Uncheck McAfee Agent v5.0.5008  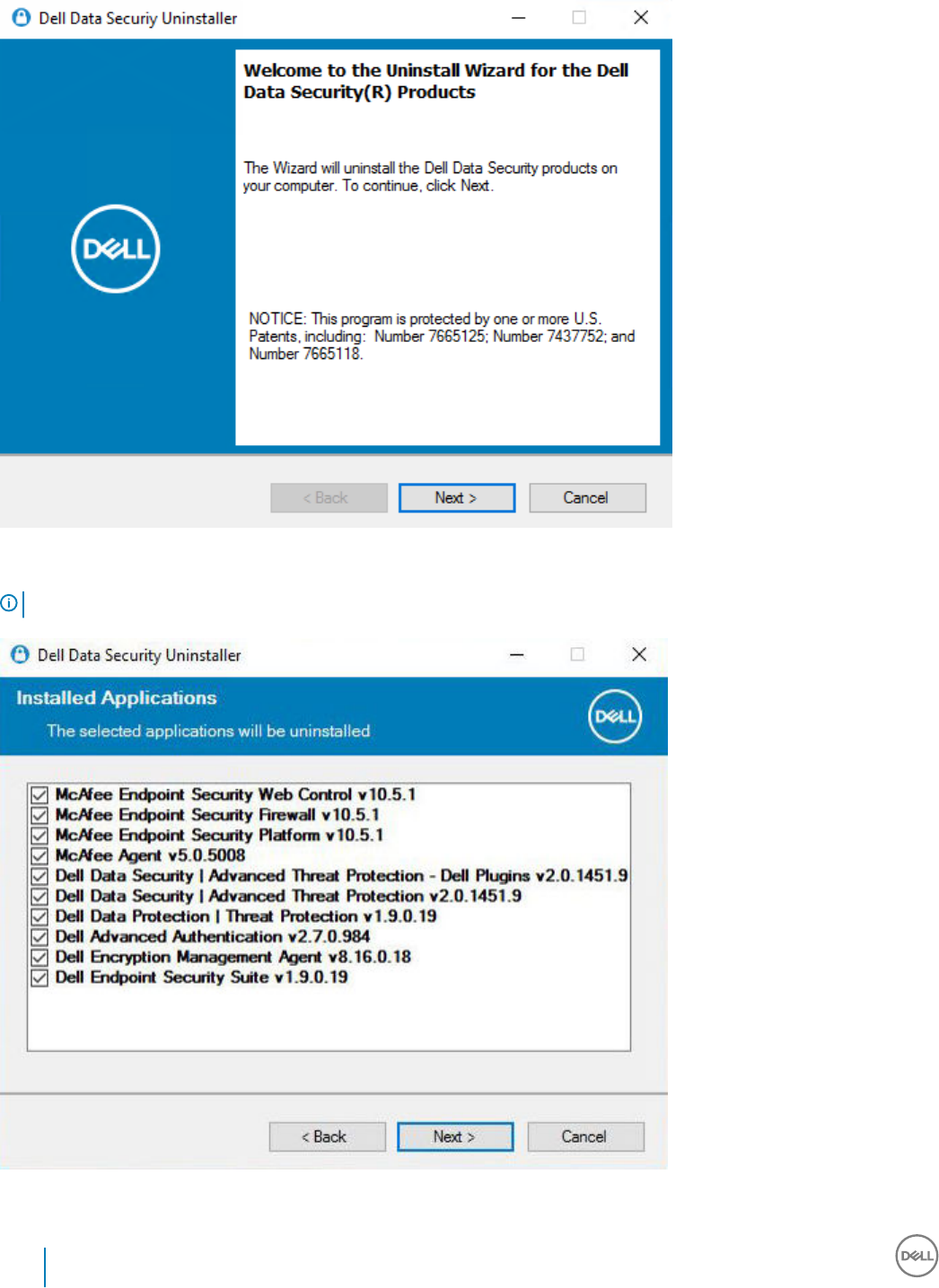tap(39, 856)
